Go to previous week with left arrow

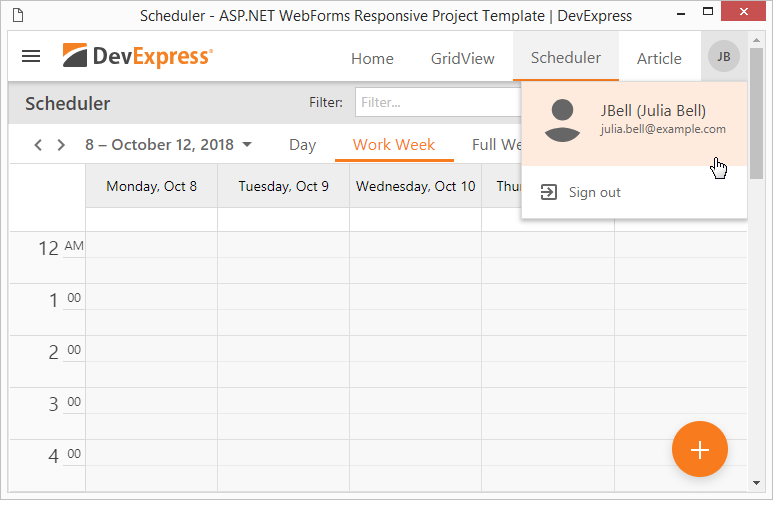(x=38, y=145)
